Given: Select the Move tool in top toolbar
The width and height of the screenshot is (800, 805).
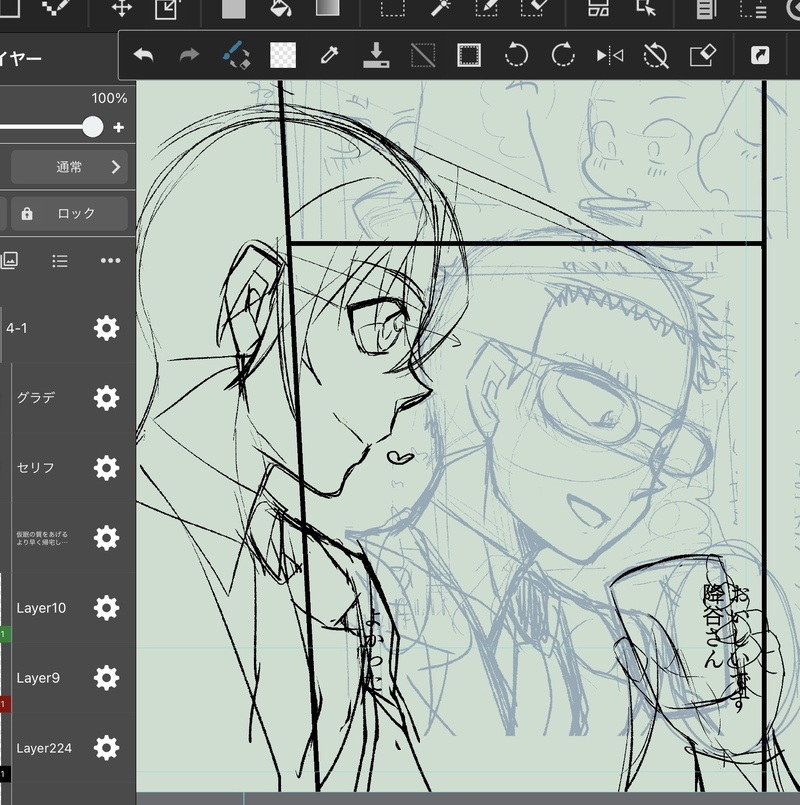Looking at the screenshot, I should 122,8.
